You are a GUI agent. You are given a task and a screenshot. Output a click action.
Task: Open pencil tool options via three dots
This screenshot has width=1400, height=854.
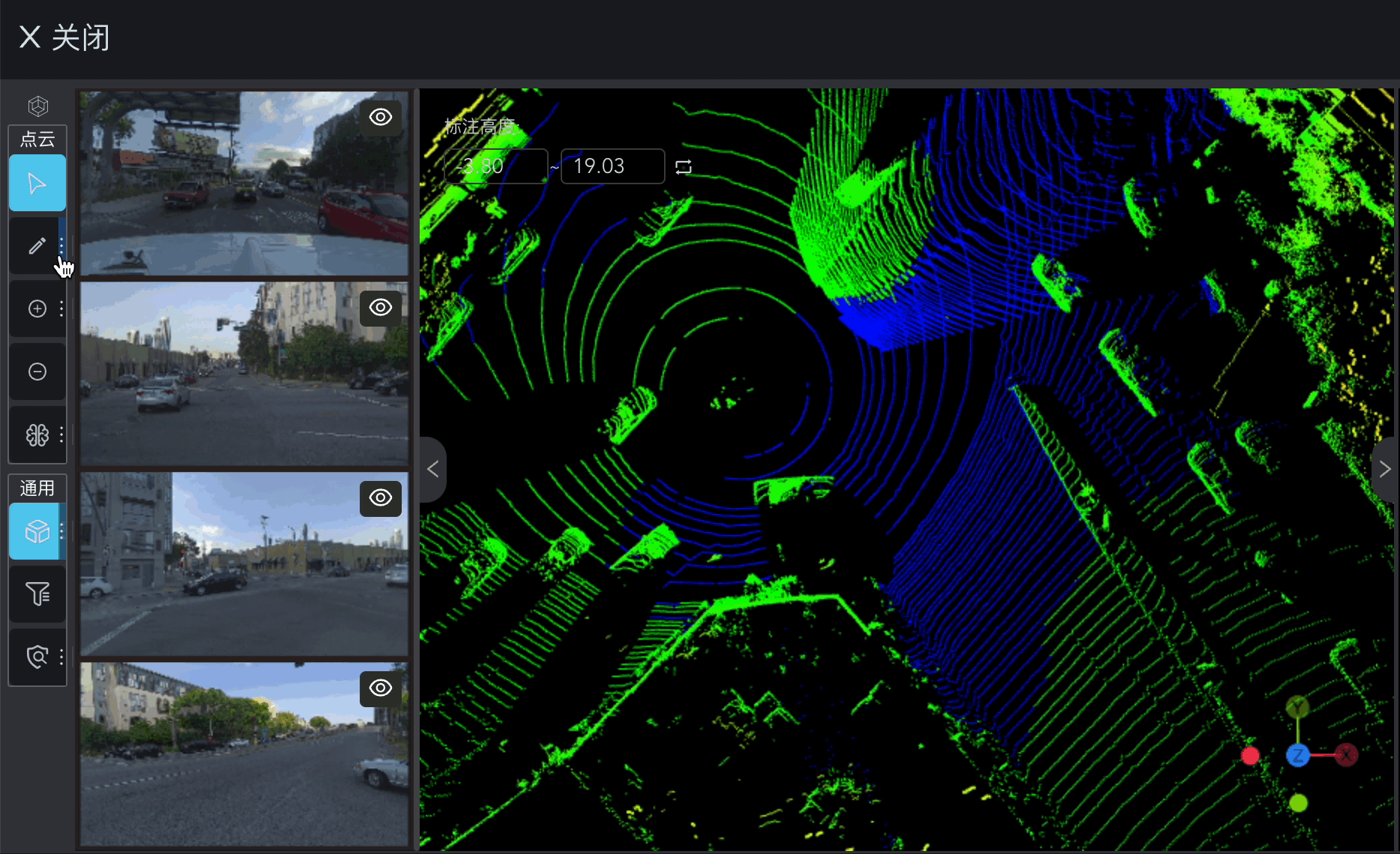pyautogui.click(x=61, y=246)
